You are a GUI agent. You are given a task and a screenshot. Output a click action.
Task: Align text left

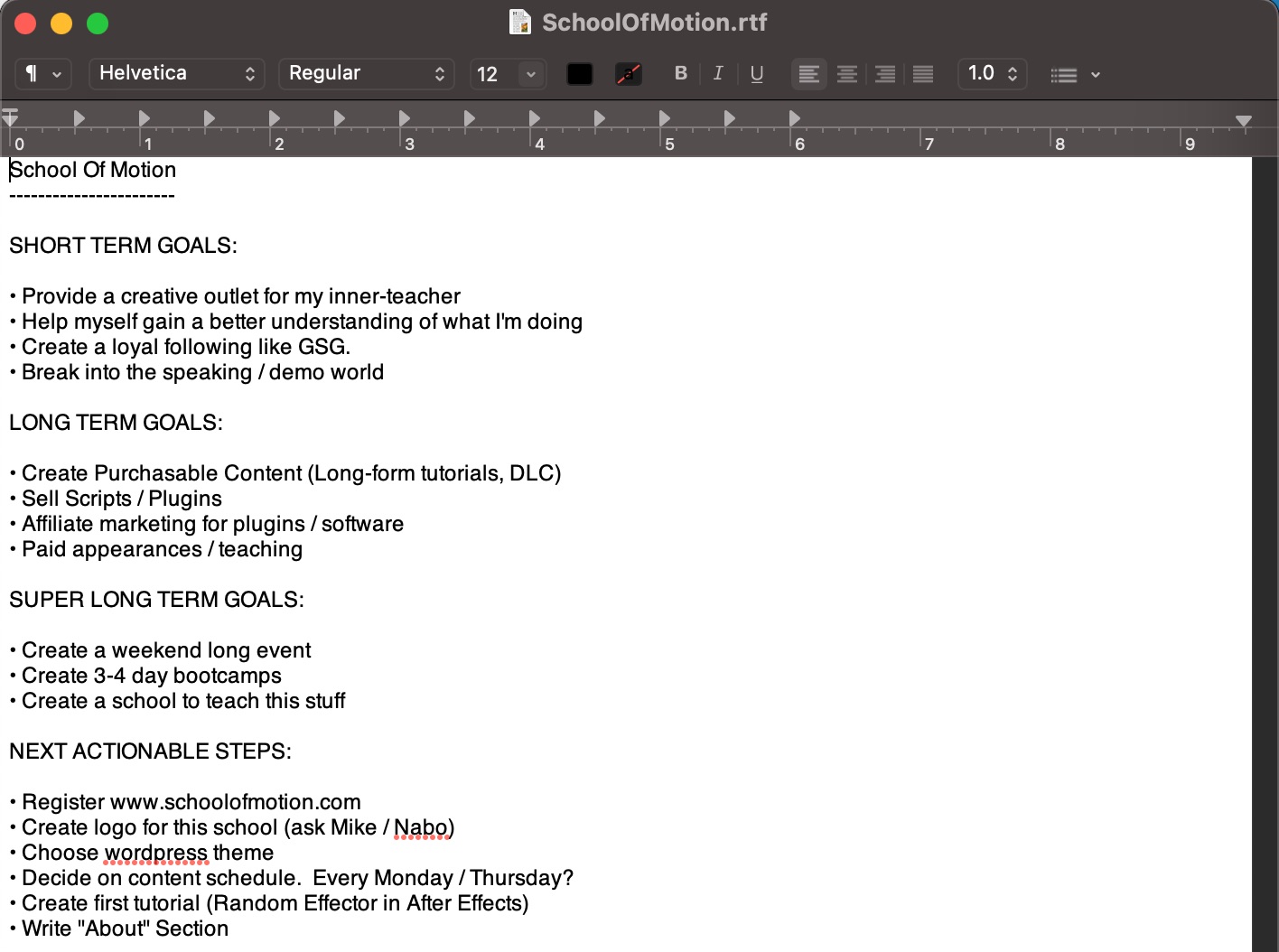(809, 74)
